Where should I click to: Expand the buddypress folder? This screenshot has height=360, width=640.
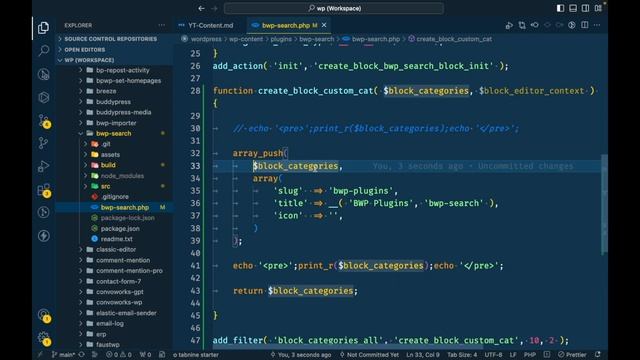113,102
